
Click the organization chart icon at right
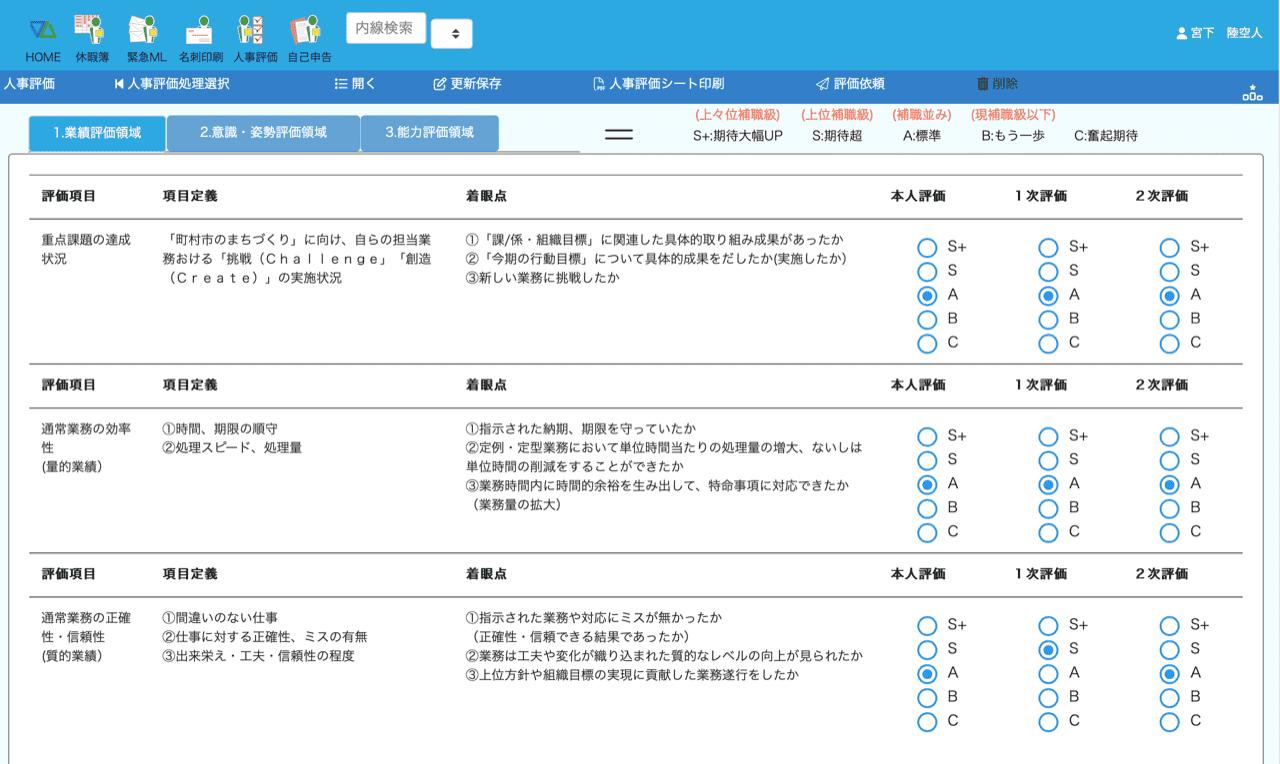point(1252,93)
